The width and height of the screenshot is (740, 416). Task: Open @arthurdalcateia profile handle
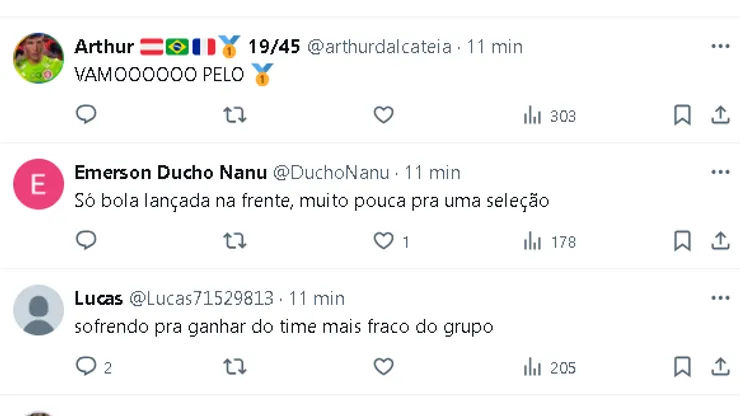(x=378, y=47)
